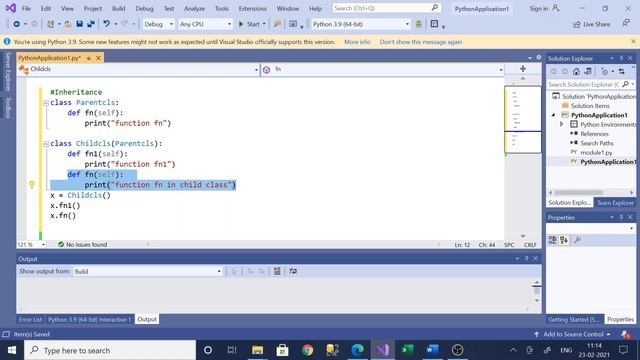This screenshot has width=640, height=360.
Task: Click the Solution Explorer horizontal scrollbar
Action: click(579, 192)
